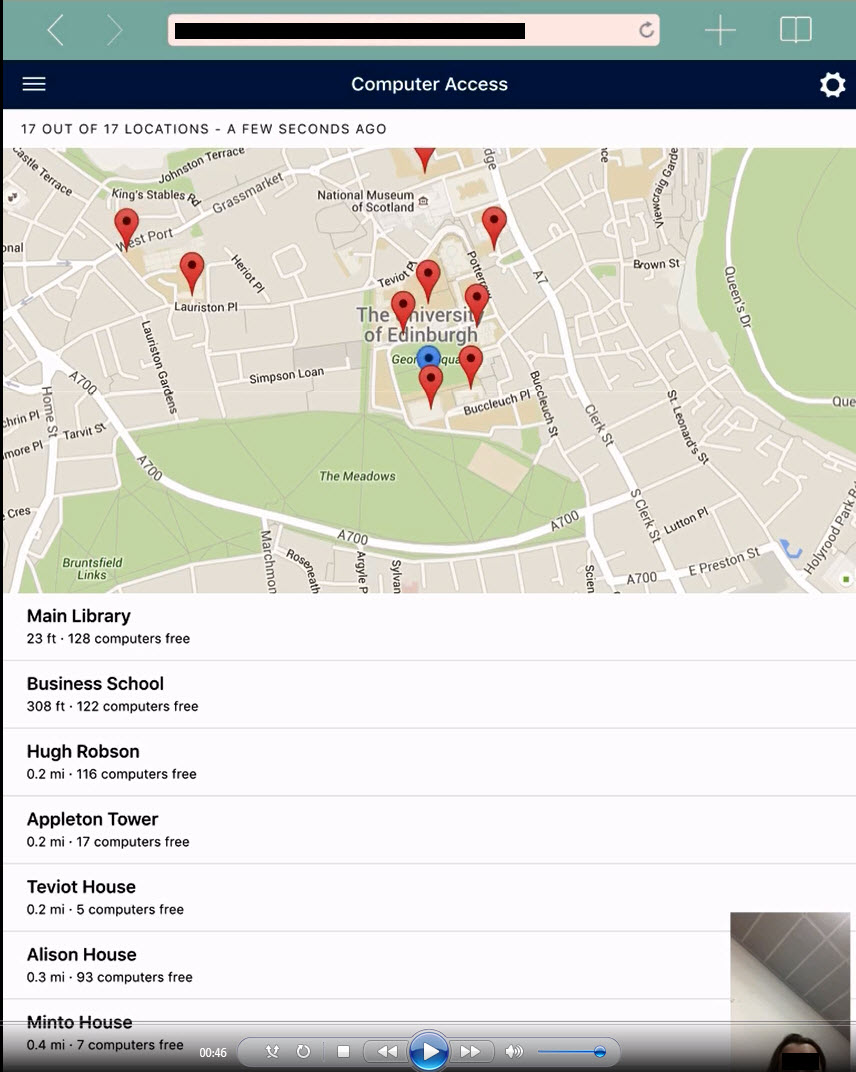Click the Computer Access page title
The height and width of the screenshot is (1072, 856).
(x=429, y=84)
